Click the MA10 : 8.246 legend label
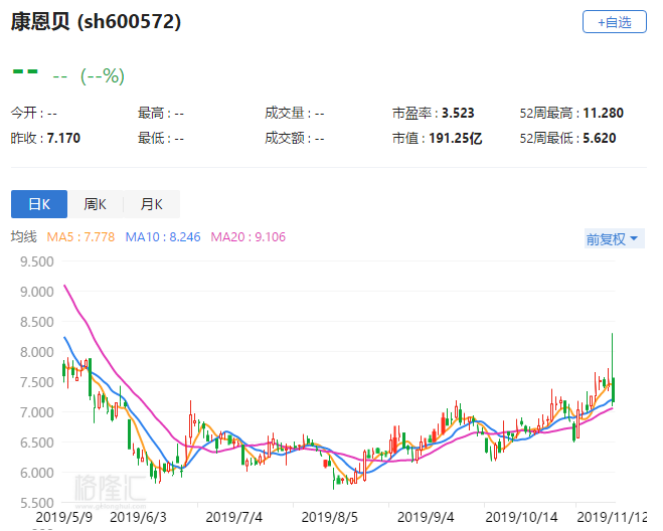Image resolution: width=663 pixels, height=531 pixels. coord(163,237)
